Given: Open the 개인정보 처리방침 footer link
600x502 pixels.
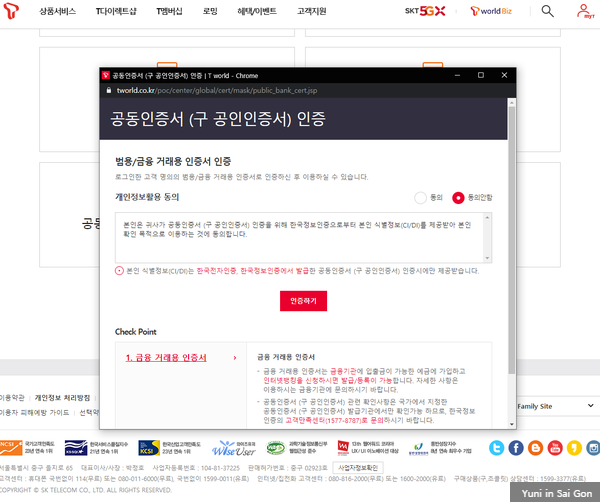Looking at the screenshot, I should click(x=62, y=398).
